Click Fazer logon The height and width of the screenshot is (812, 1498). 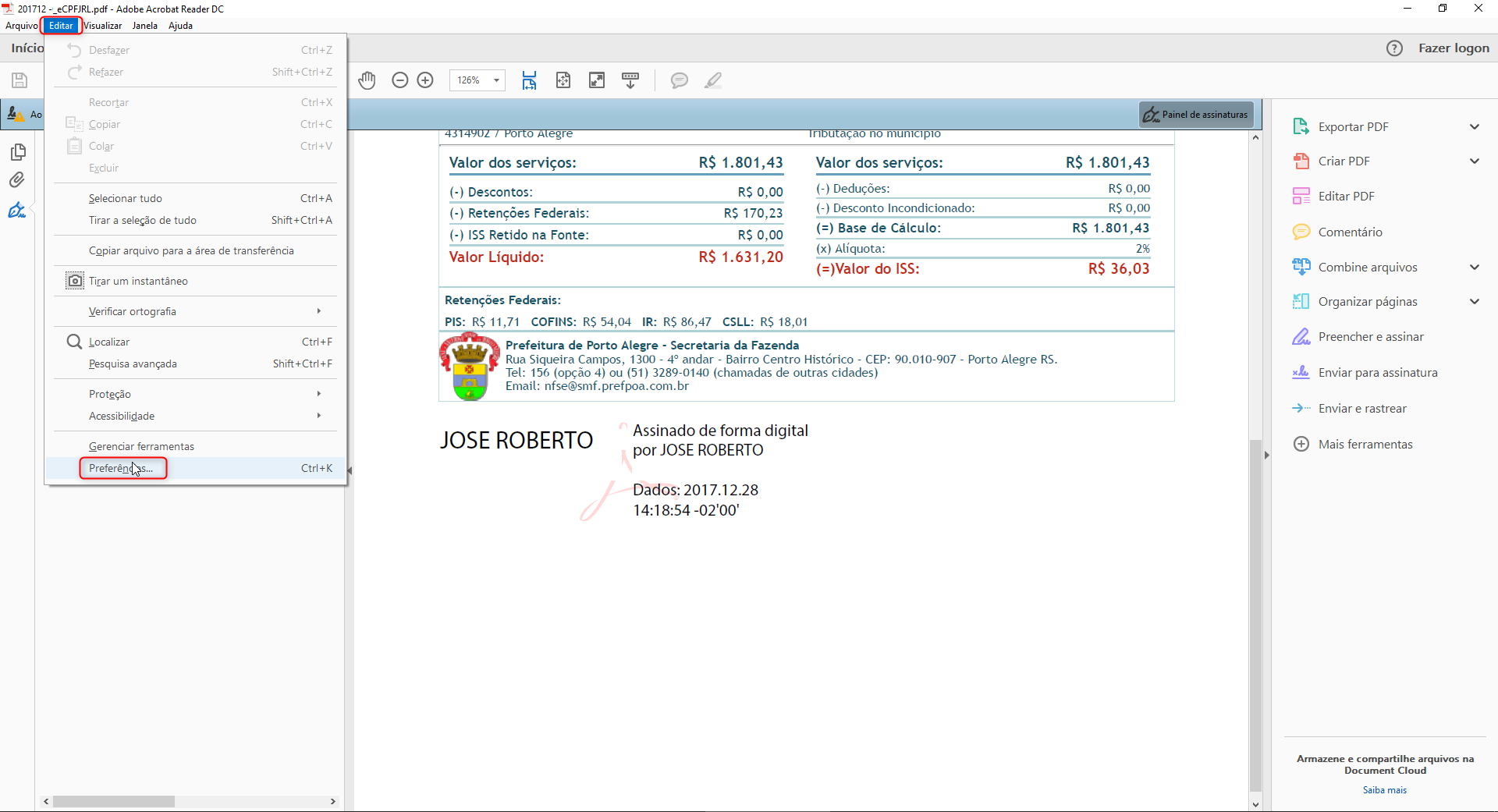point(1453,48)
